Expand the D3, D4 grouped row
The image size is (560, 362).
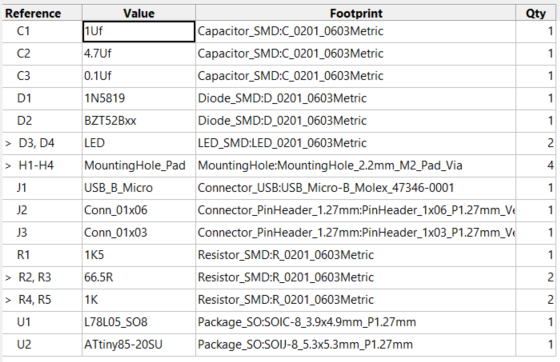(x=8, y=144)
